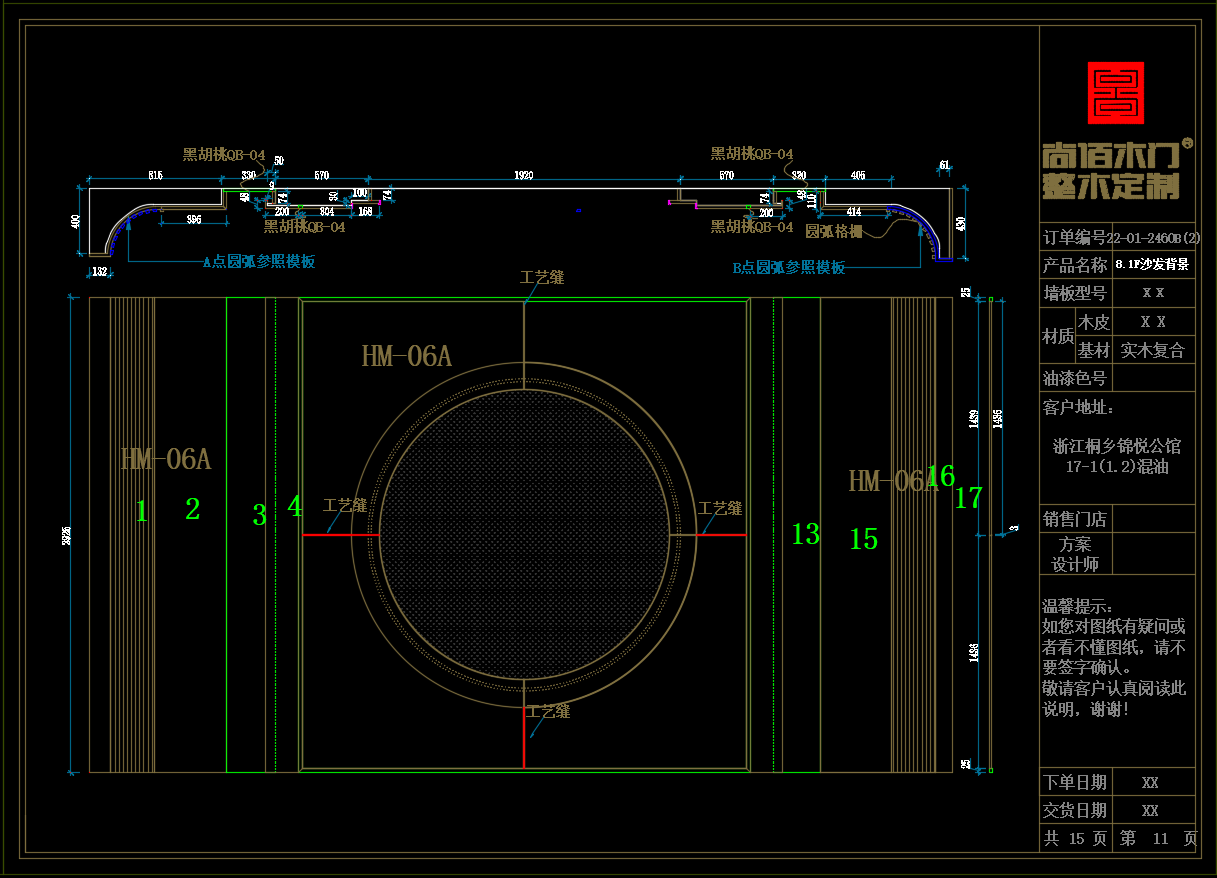This screenshot has height=878, width=1217.
Task: Pick the 815 dimension at top left
Action: [155, 176]
